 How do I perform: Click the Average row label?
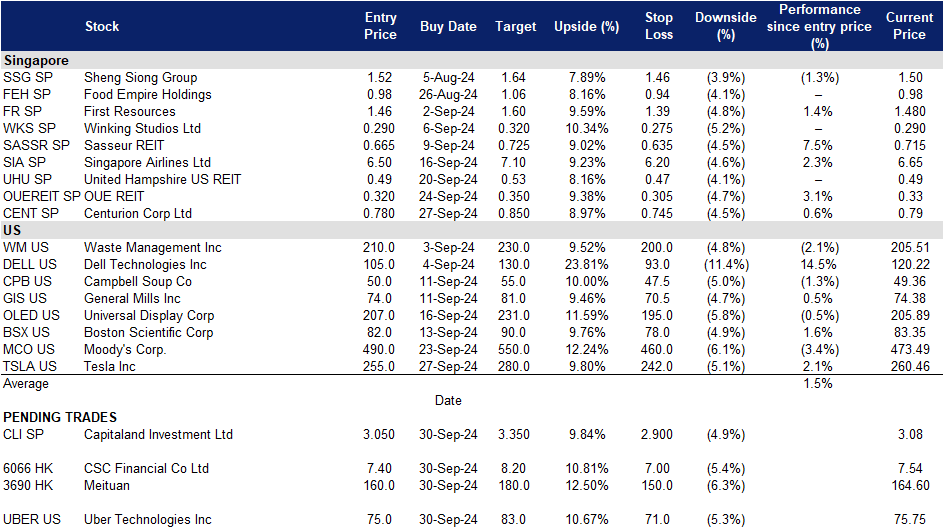pyautogui.click(x=26, y=384)
